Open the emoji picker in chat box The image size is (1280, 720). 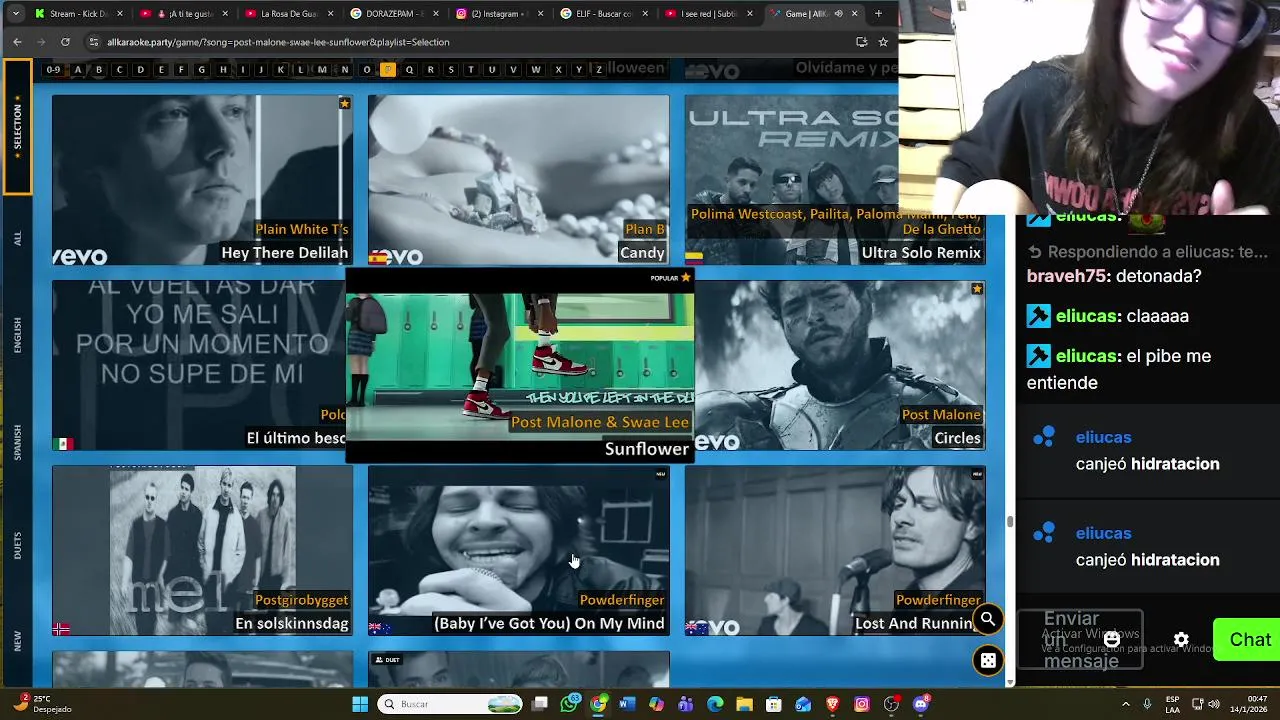coord(1112,639)
